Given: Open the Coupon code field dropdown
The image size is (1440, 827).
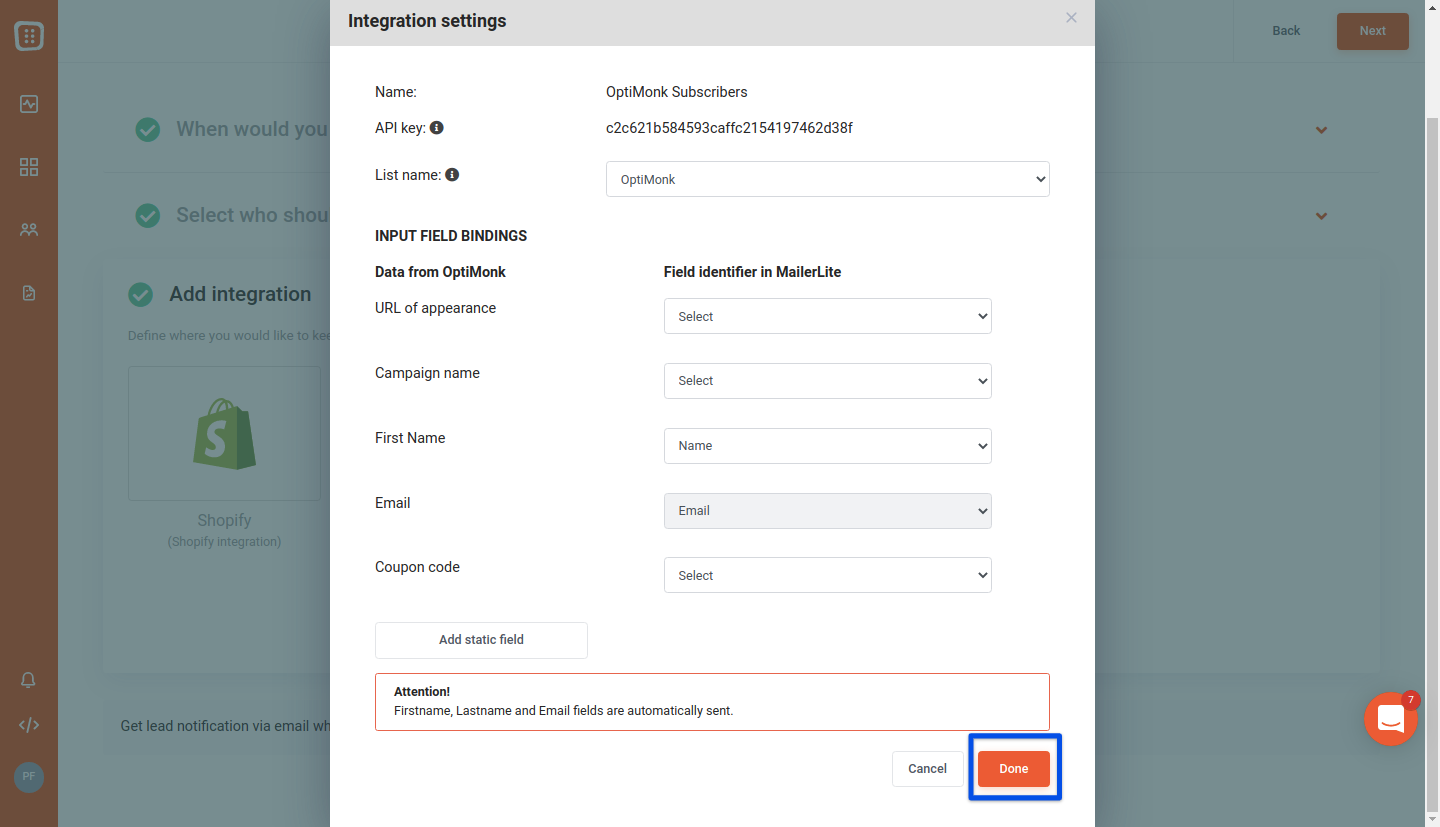Looking at the screenshot, I should point(828,575).
